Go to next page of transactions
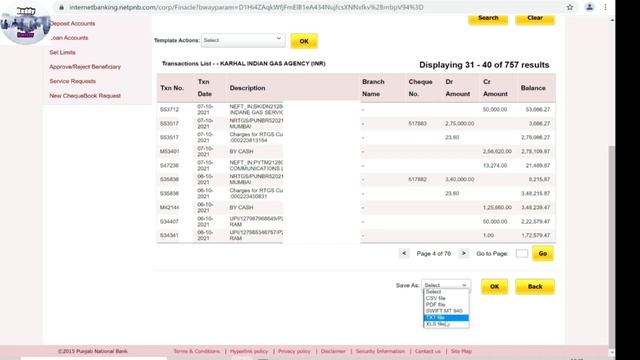The height and width of the screenshot is (360, 640). (x=464, y=253)
